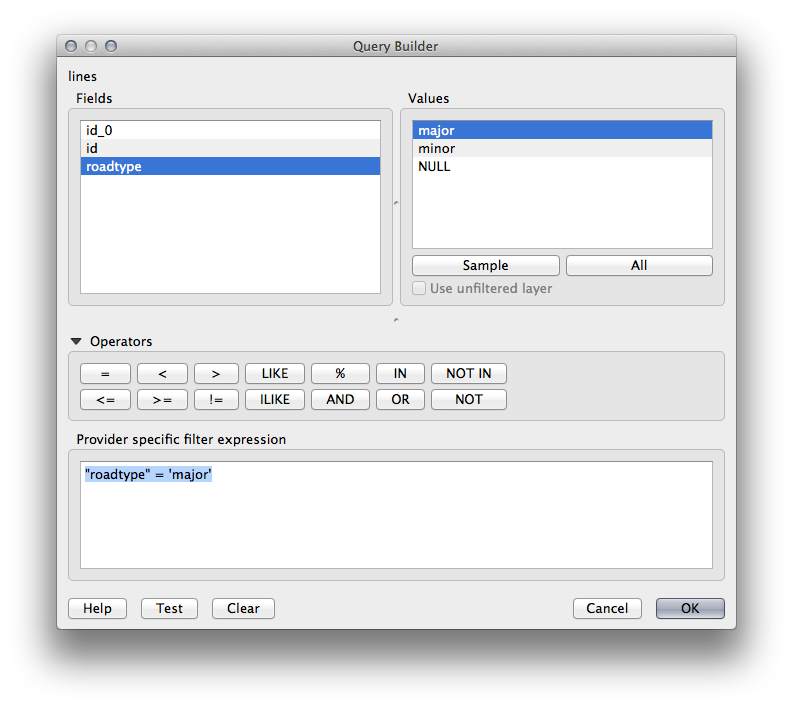Choose the minor value

click(561, 149)
